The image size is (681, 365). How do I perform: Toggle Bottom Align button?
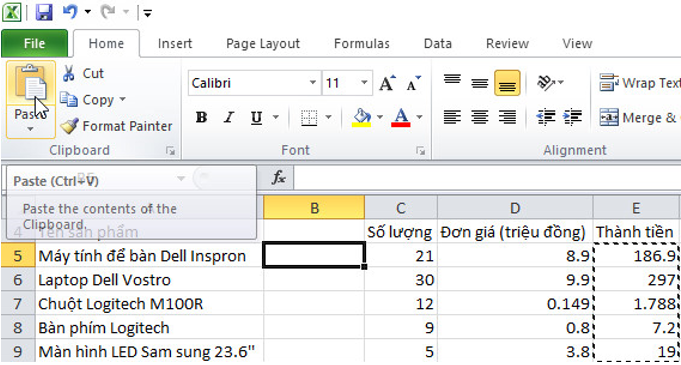pyautogui.click(x=507, y=83)
